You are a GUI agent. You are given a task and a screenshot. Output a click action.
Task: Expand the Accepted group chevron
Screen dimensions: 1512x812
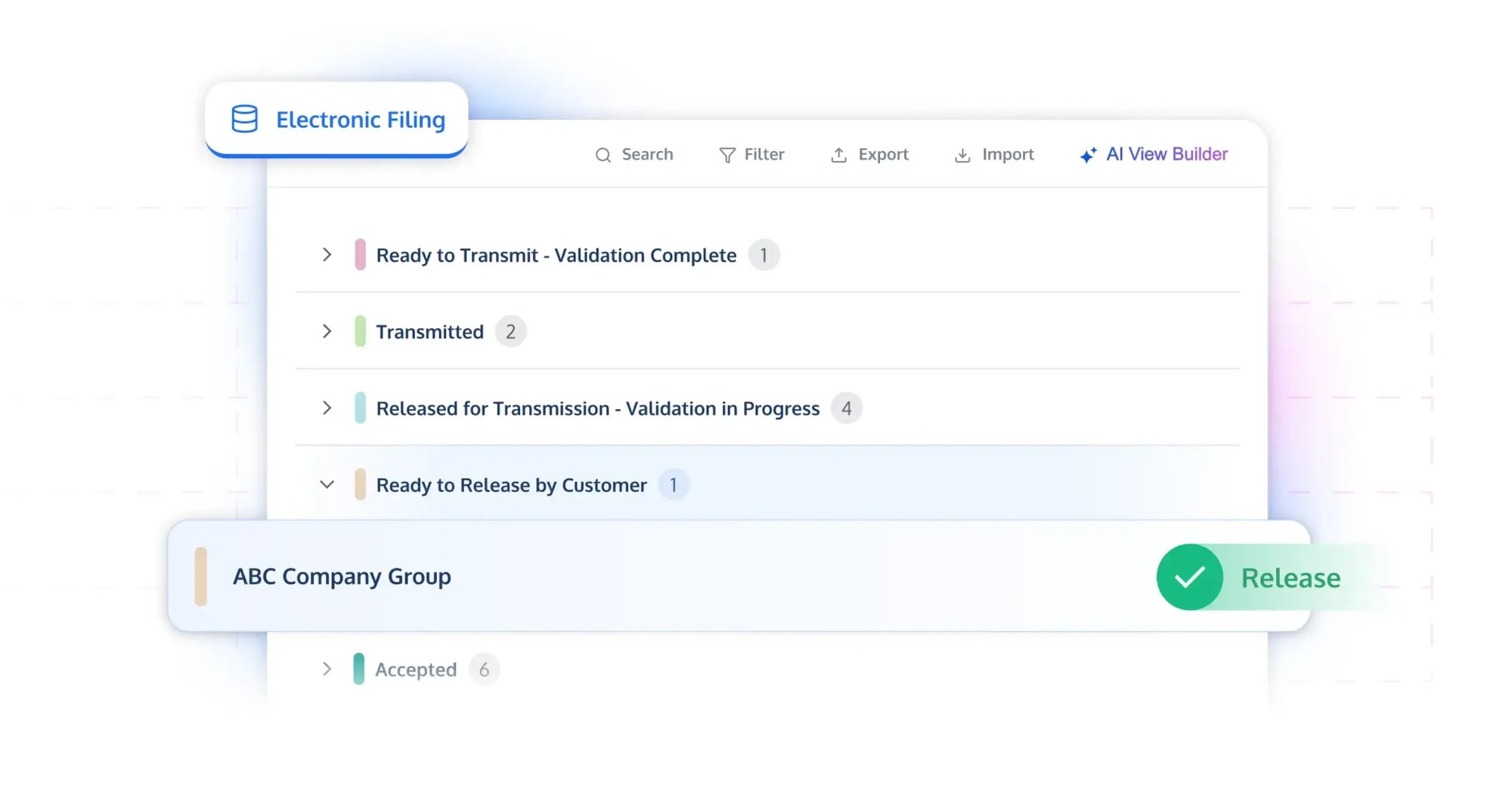(327, 669)
